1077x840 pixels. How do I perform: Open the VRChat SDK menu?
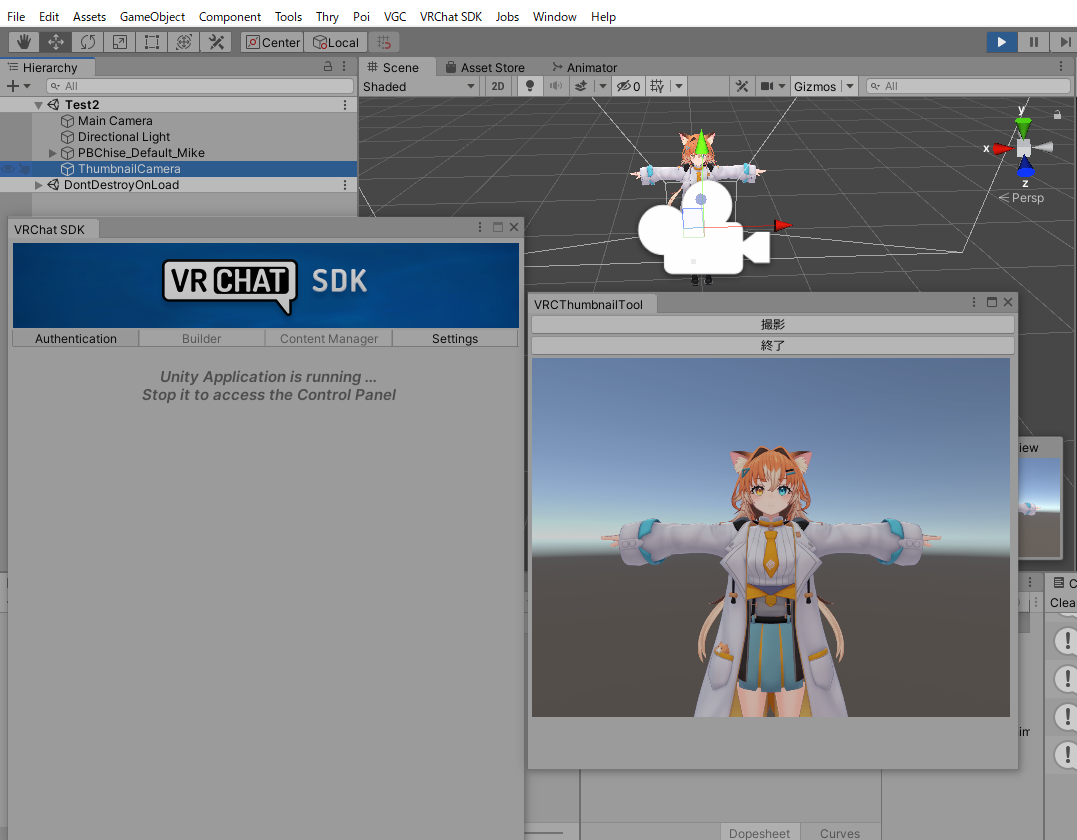click(451, 16)
